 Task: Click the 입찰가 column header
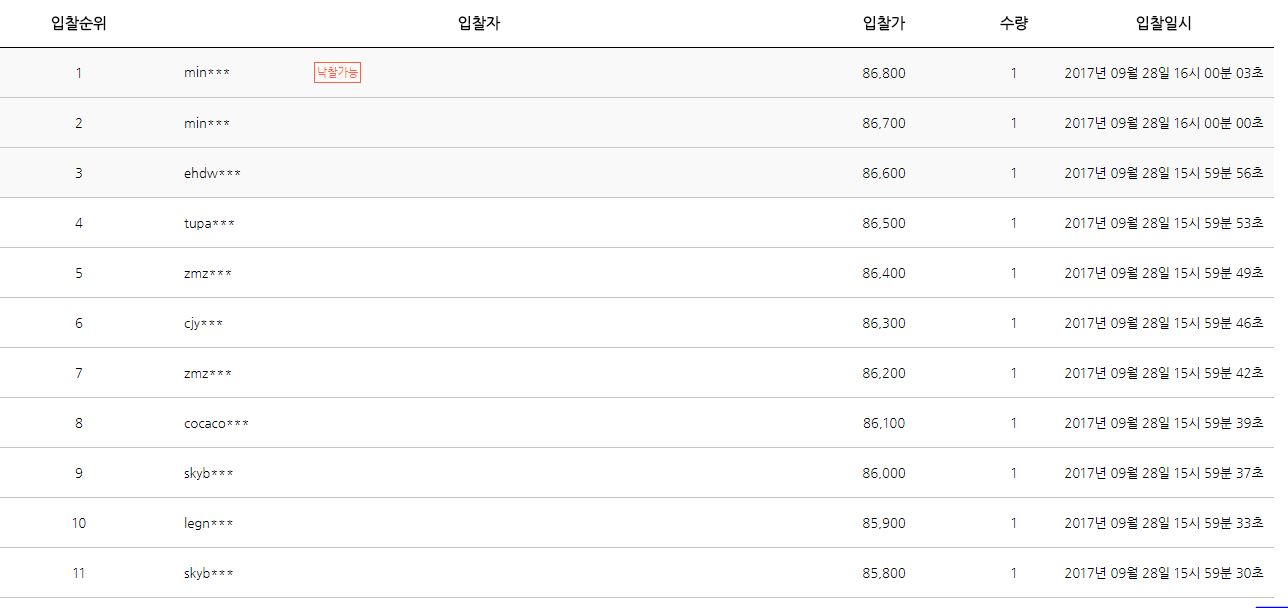pyautogui.click(x=884, y=24)
